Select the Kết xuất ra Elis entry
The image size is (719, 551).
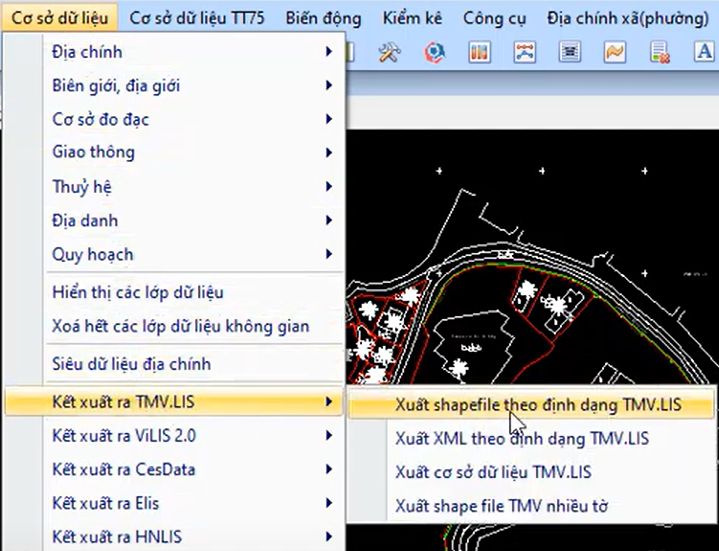tap(174, 503)
